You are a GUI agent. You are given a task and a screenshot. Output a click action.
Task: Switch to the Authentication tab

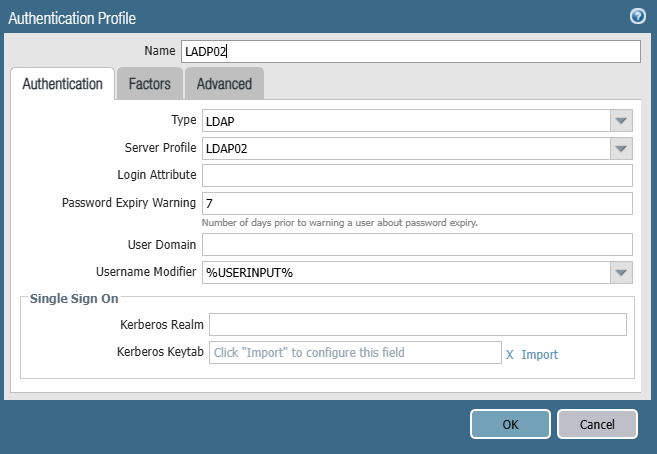[62, 84]
